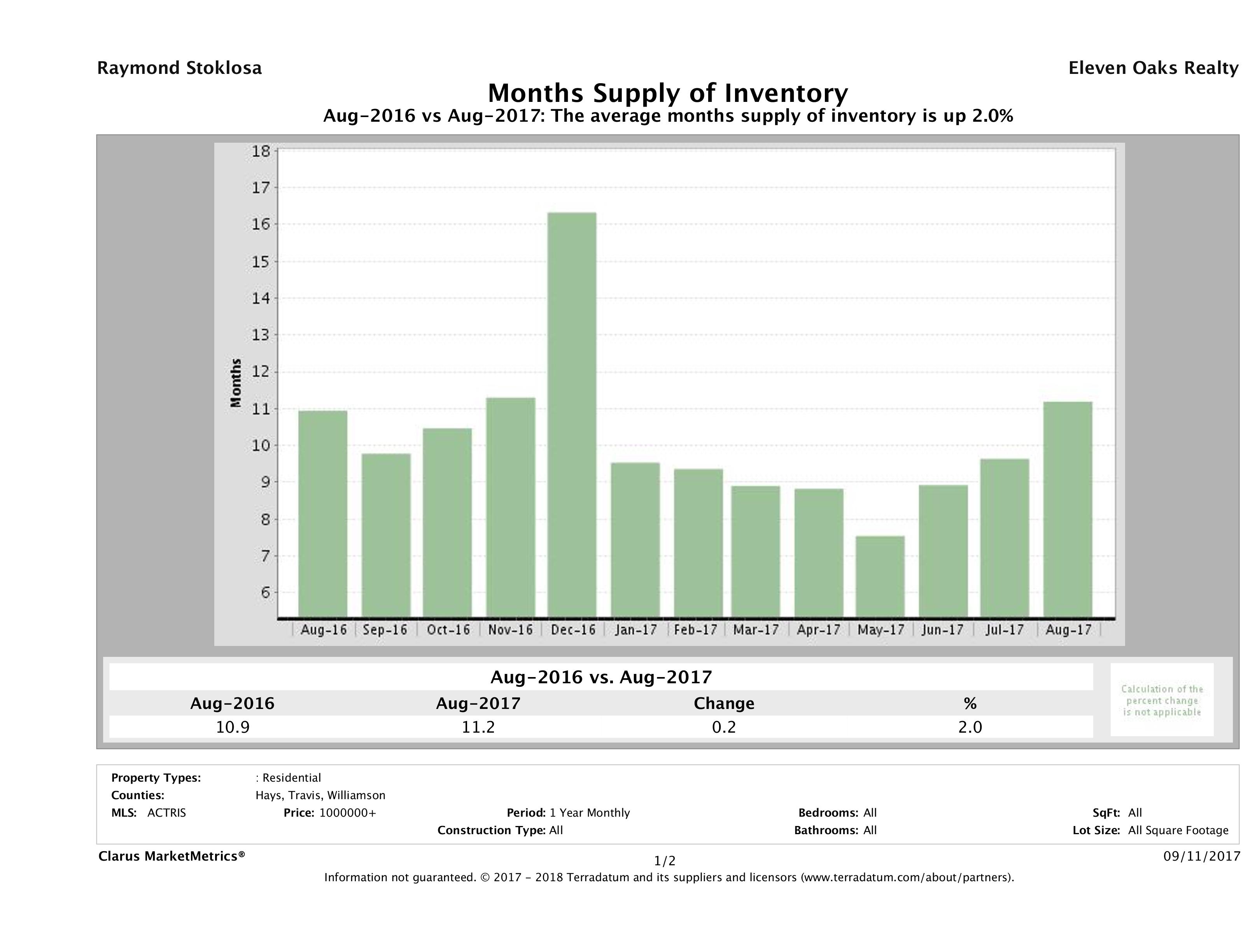Click the Nov-16 bar

pos(511,507)
